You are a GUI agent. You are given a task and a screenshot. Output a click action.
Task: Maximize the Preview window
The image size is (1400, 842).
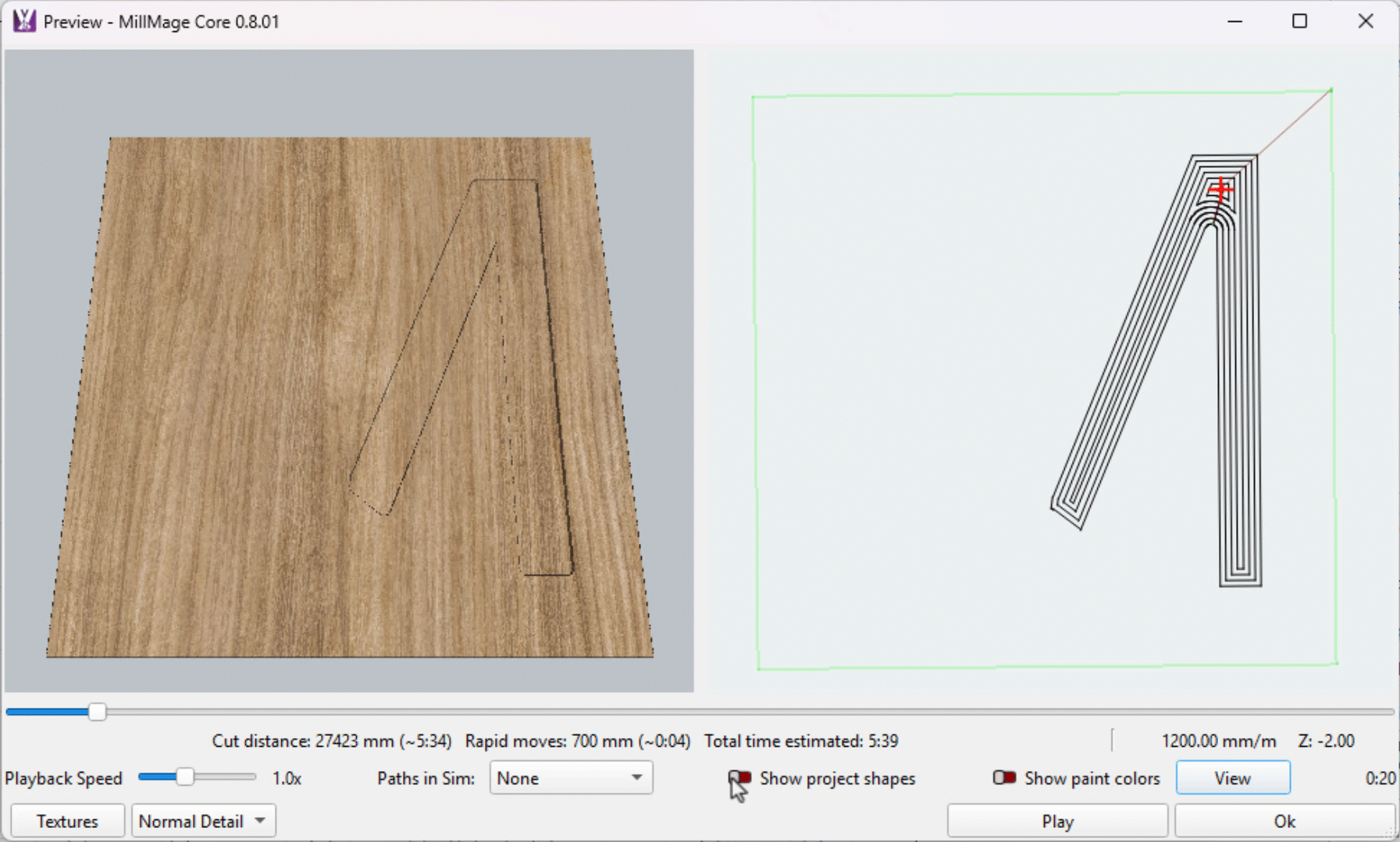[1299, 21]
